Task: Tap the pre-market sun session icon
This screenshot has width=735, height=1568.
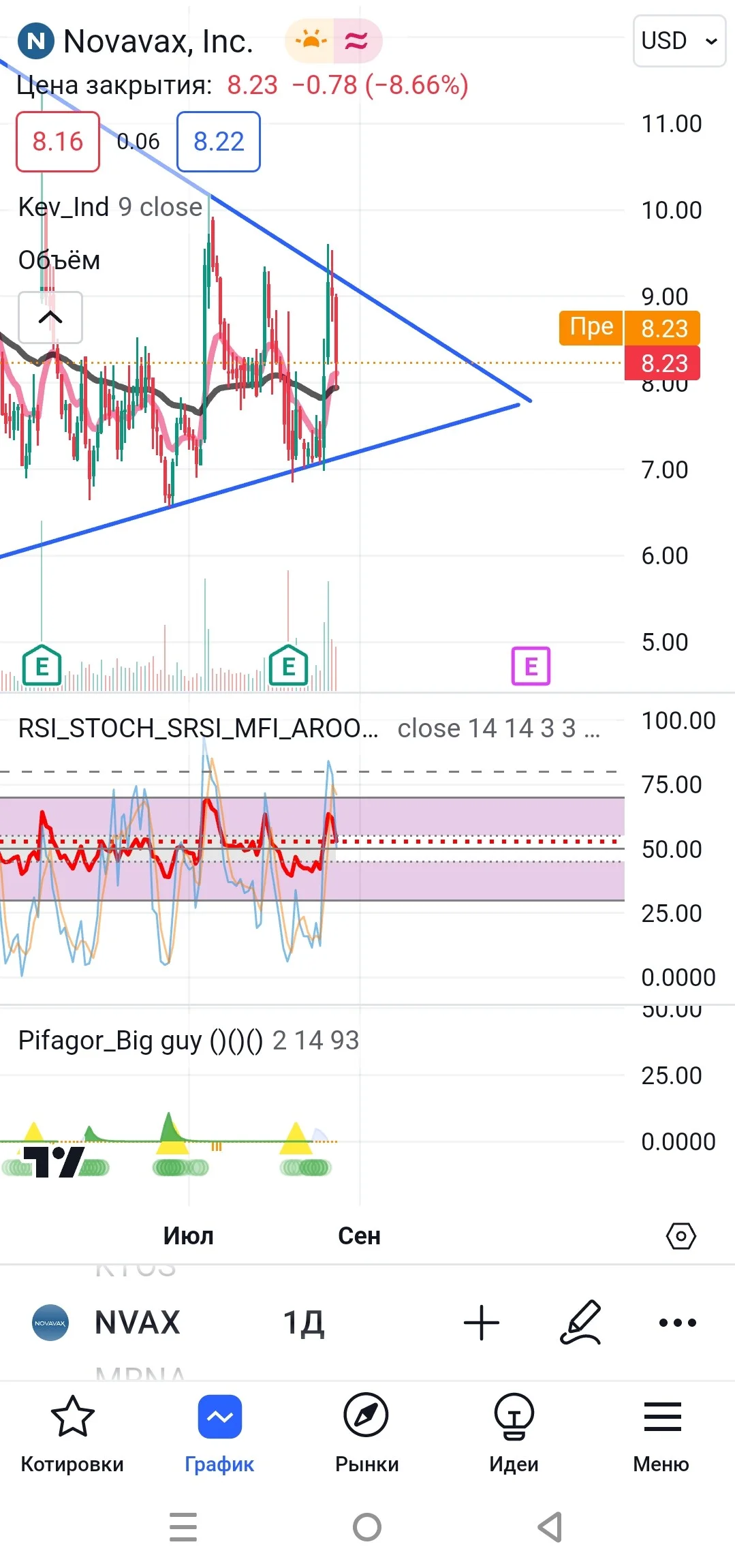Action: pyautogui.click(x=311, y=41)
